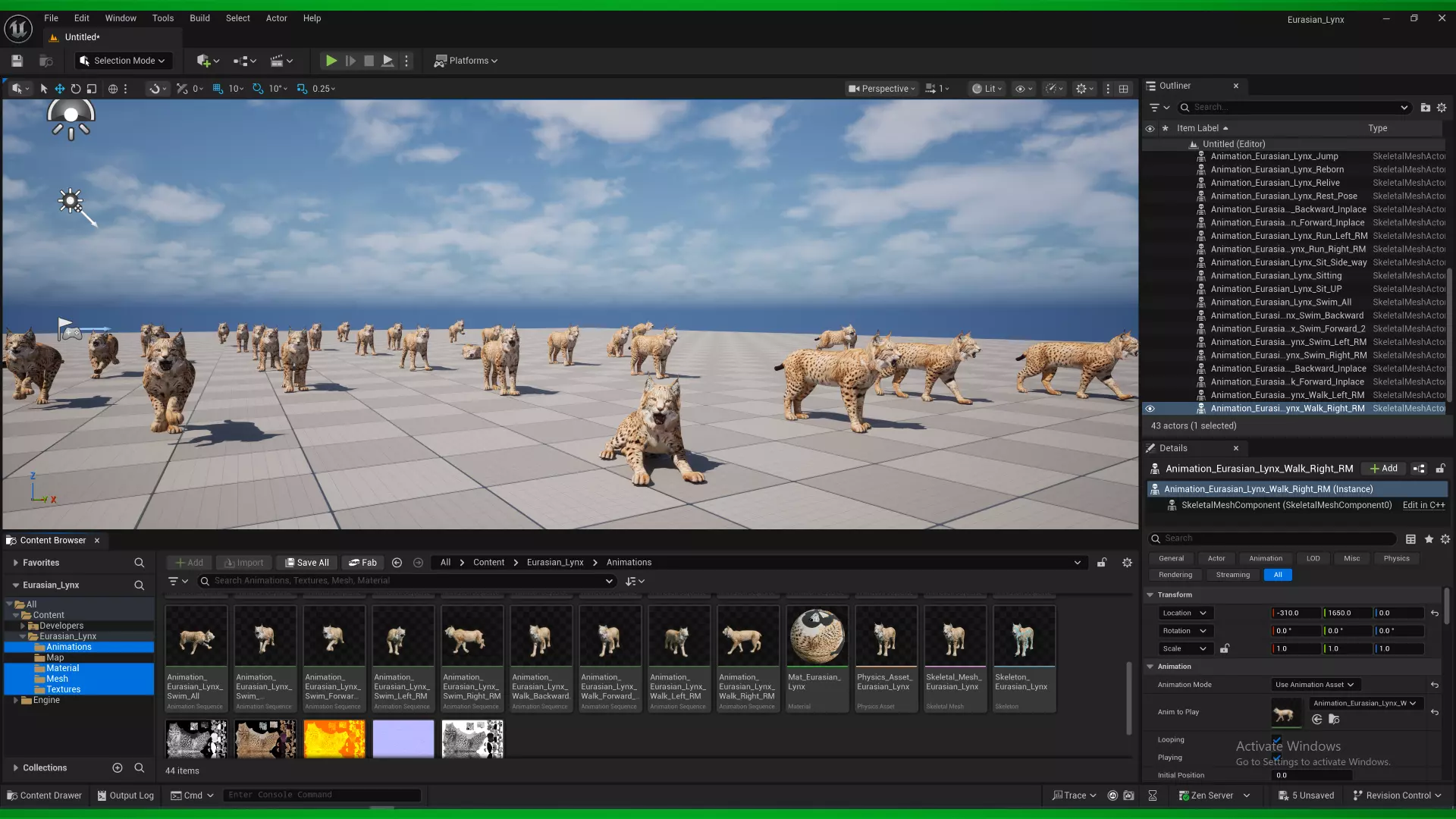The image size is (1456, 819).
Task: Click the Content Browser sort options icon
Action: point(634,581)
